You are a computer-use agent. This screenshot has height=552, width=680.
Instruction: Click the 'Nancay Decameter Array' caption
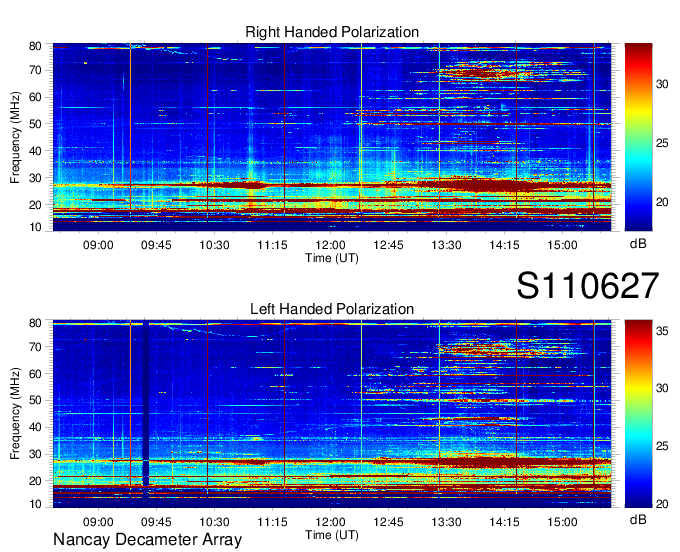pyautogui.click(x=147, y=540)
